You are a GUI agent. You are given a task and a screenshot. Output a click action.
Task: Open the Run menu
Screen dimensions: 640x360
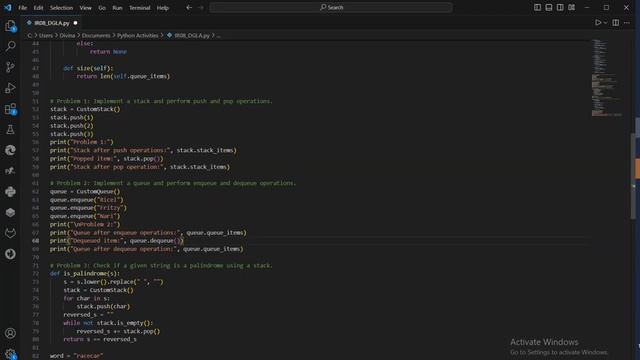[117, 8]
